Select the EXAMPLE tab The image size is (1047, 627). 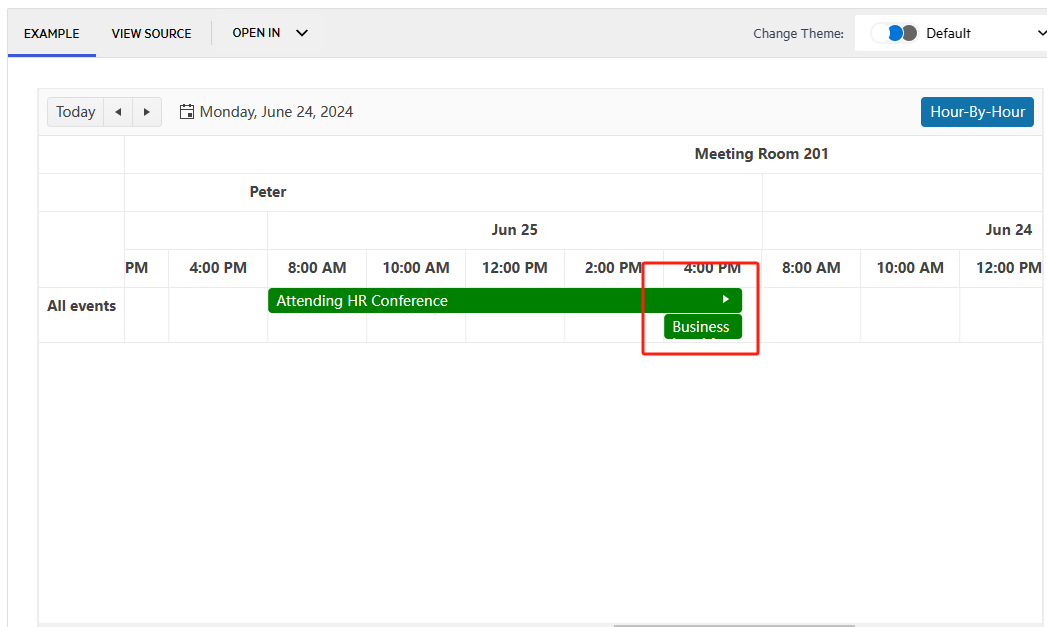(x=51, y=33)
